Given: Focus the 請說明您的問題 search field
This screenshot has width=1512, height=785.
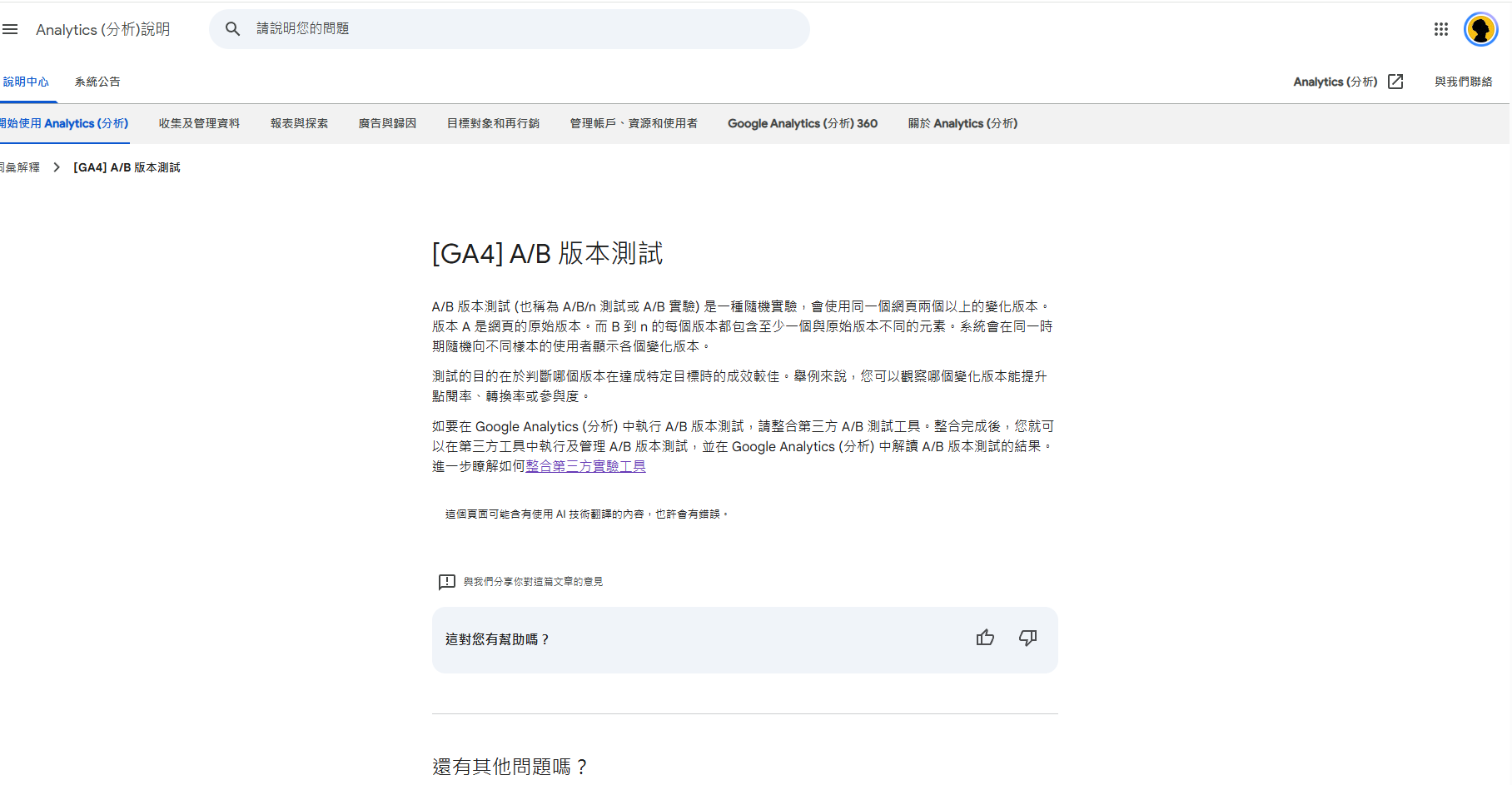Looking at the screenshot, I should pos(510,29).
